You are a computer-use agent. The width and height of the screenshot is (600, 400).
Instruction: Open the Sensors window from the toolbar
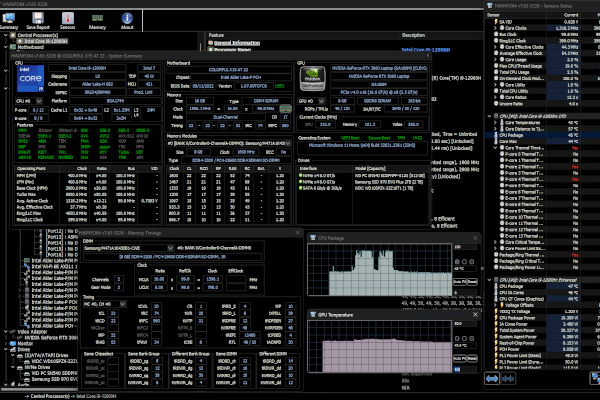pyautogui.click(x=68, y=21)
